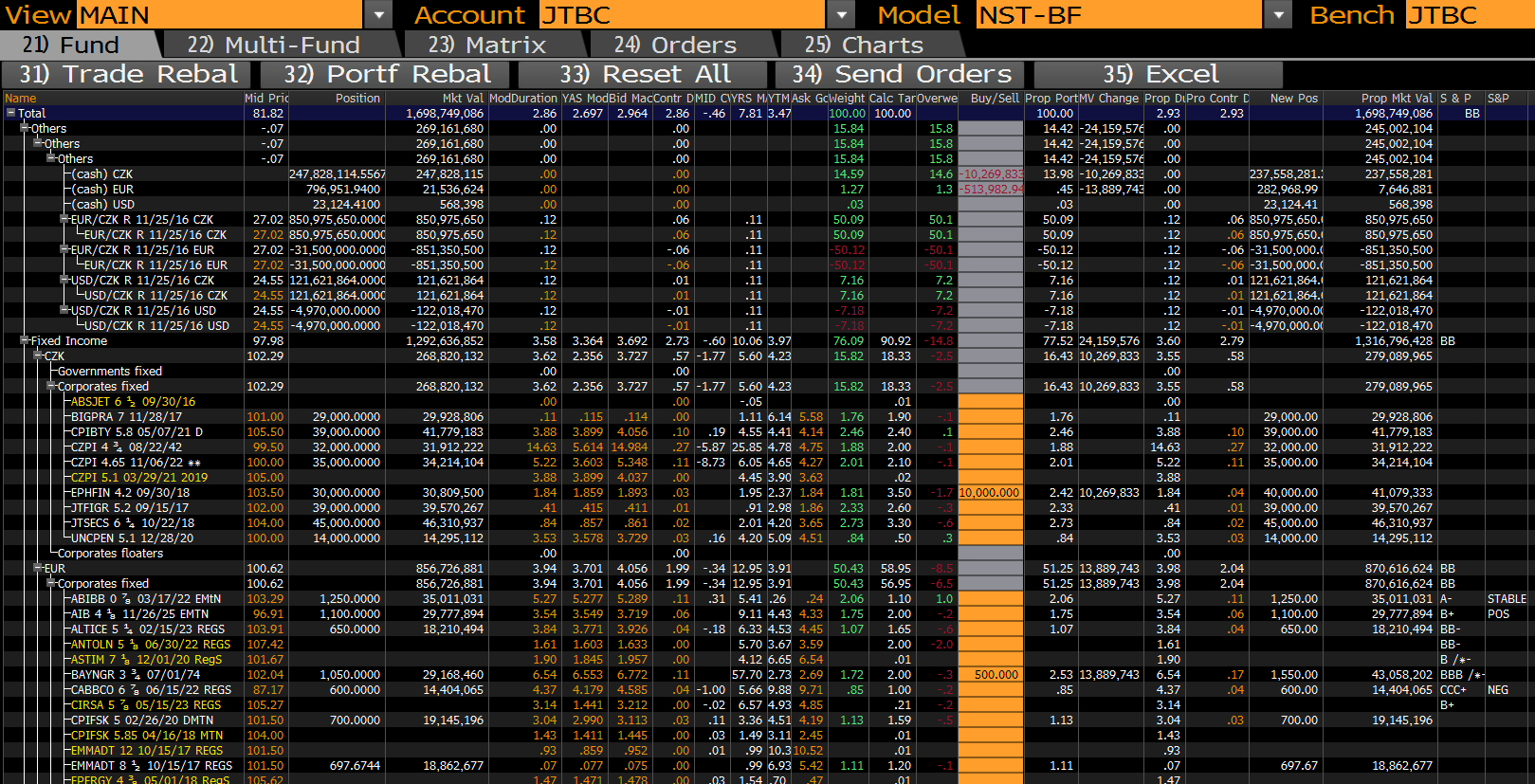This screenshot has width=1535, height=784.
Task: Switch to the 21) Fund tab
Action: pyautogui.click(x=76, y=45)
